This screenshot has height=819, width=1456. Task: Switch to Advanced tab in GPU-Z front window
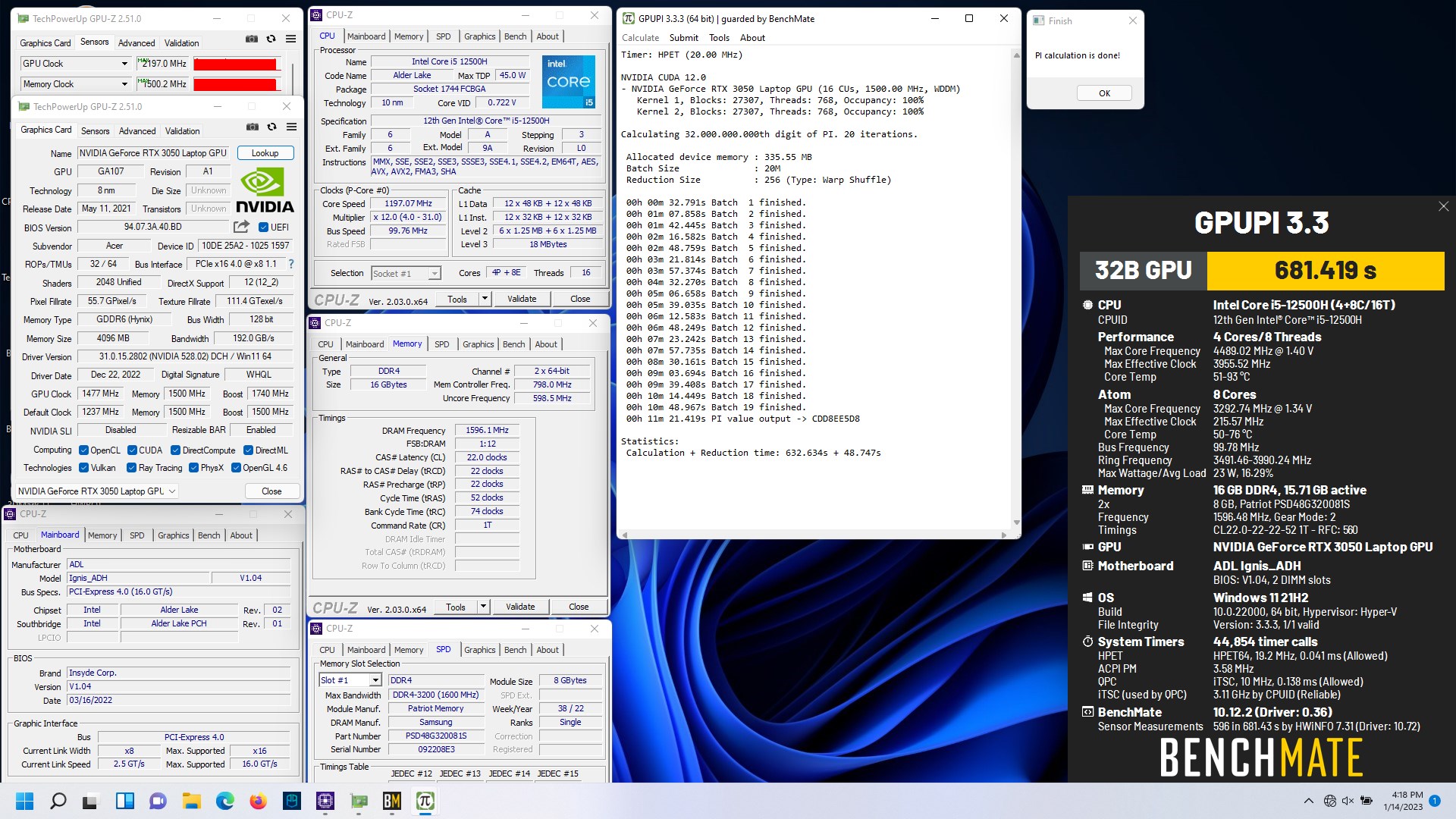click(137, 131)
